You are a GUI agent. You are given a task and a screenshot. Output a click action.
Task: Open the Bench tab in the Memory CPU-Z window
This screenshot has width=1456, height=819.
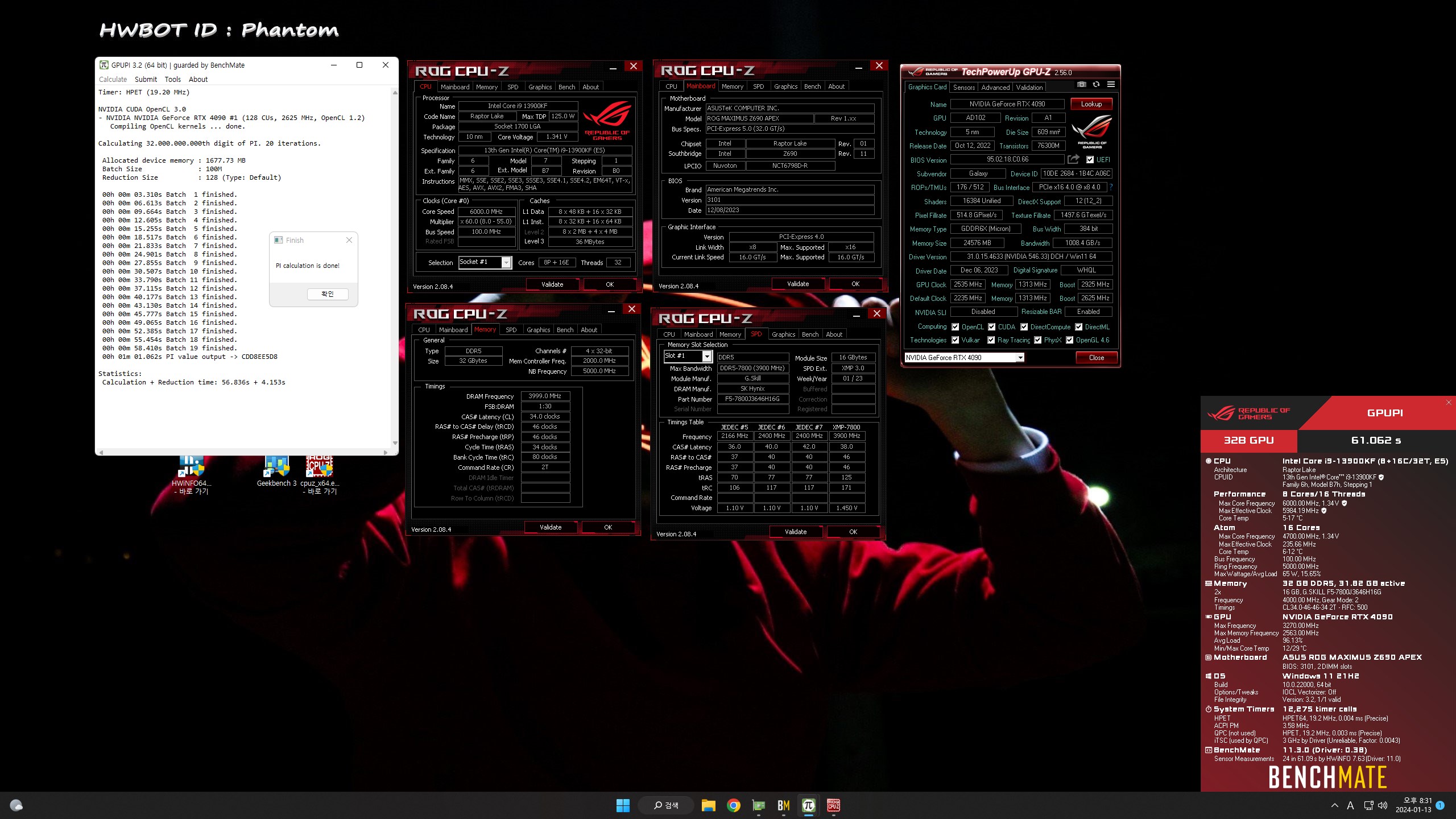(565, 330)
